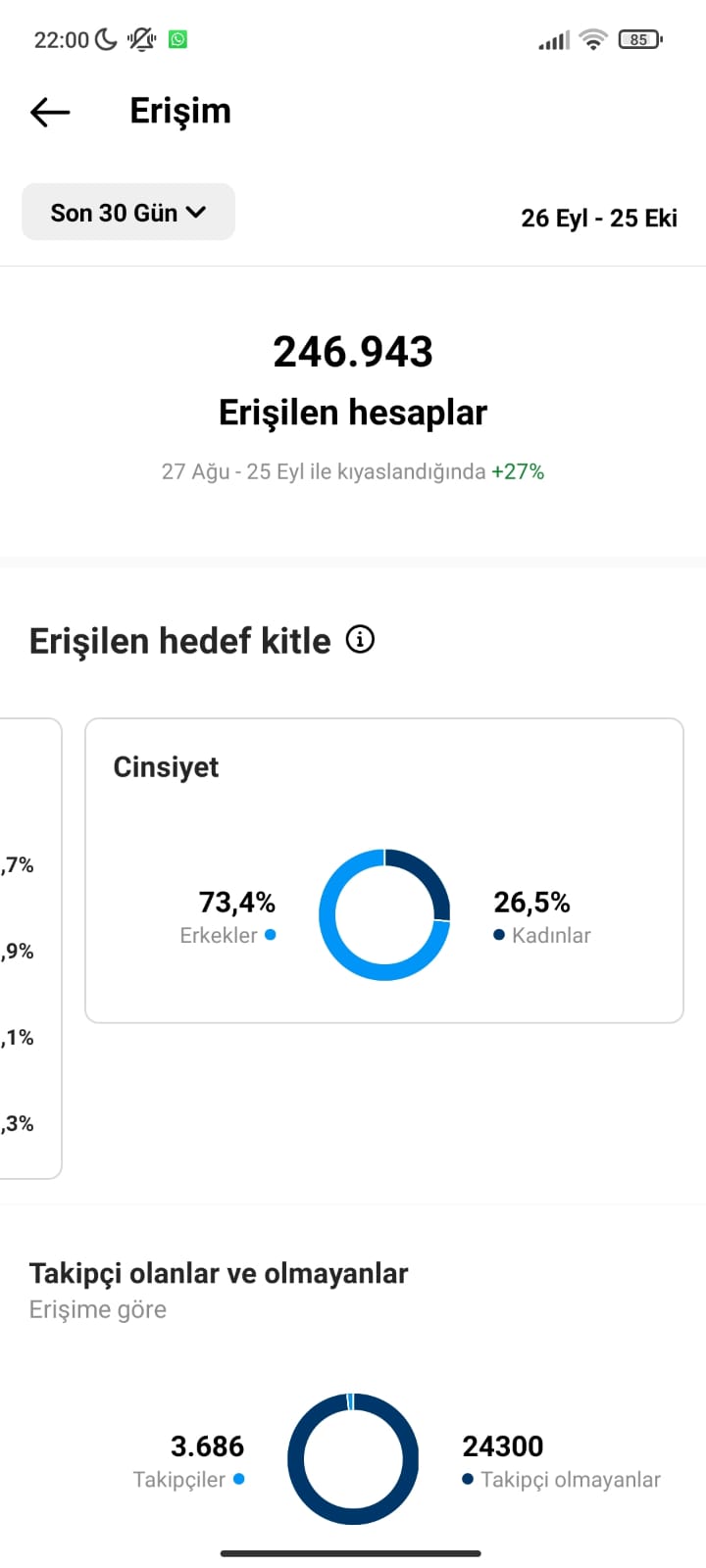Select the dark blue Kadınlar legend dot
The width and height of the screenshot is (706, 1568).
coord(499,935)
